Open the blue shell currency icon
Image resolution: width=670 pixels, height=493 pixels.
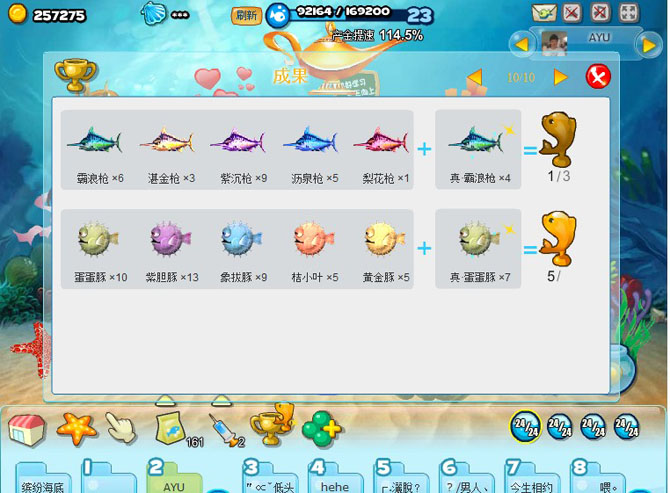click(154, 13)
